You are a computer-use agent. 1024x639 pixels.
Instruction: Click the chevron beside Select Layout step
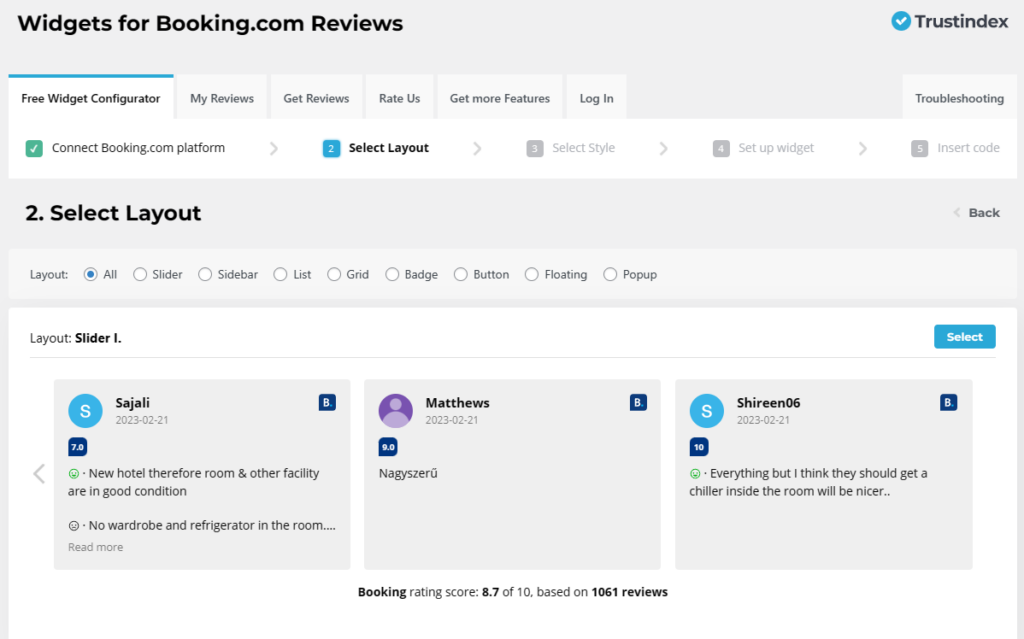[478, 147]
